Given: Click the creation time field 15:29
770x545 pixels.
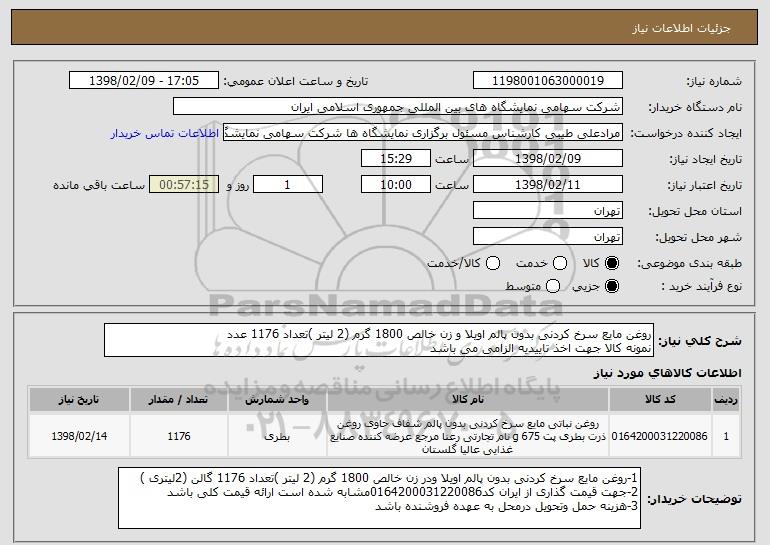Looking at the screenshot, I should [x=396, y=159].
